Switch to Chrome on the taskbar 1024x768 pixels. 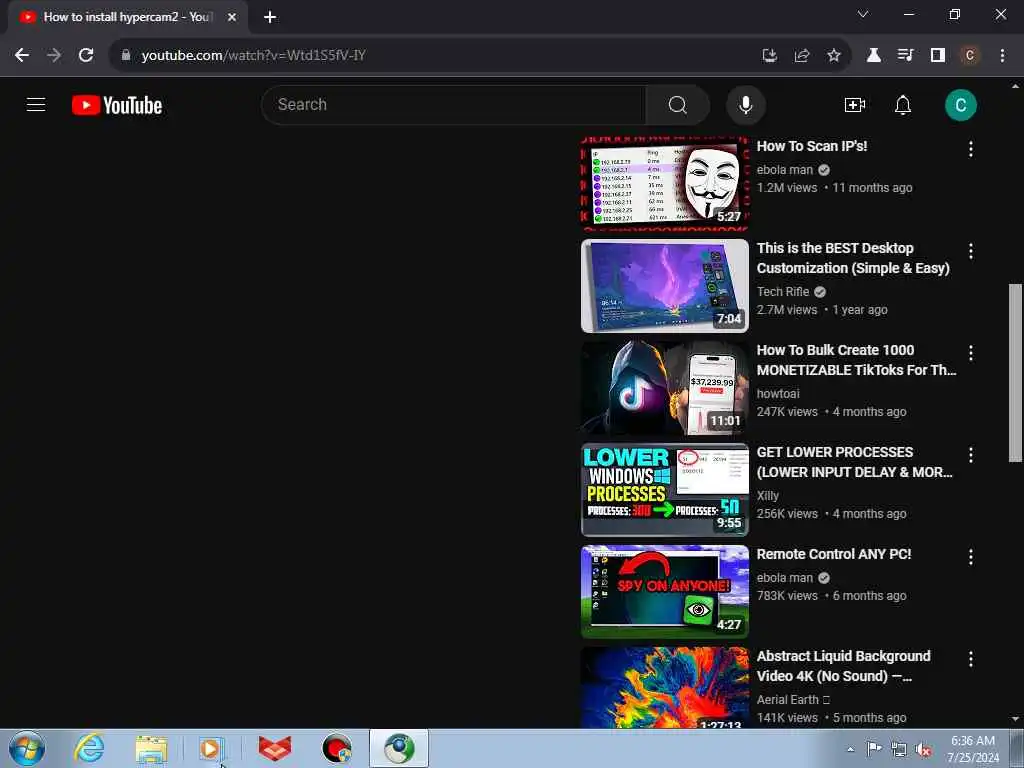(399, 748)
